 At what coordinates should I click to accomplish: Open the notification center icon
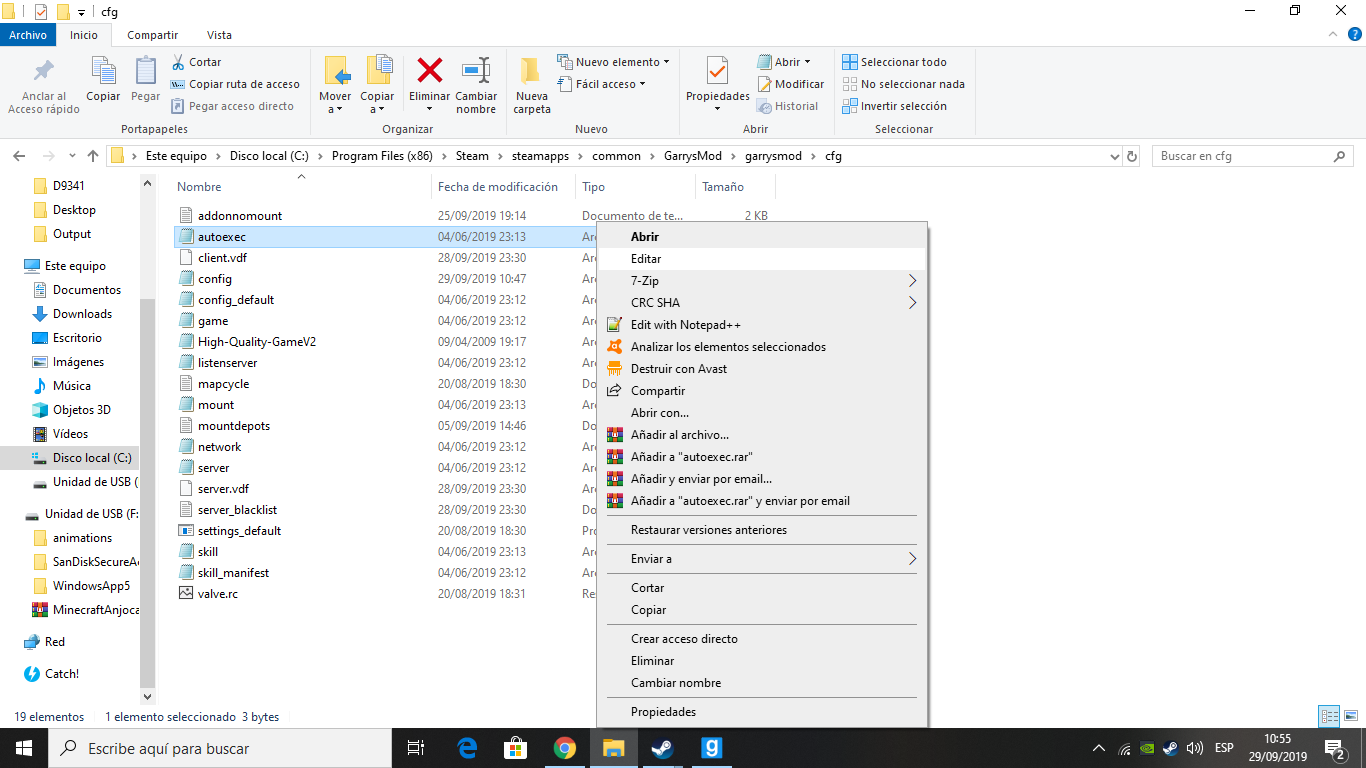point(1334,748)
